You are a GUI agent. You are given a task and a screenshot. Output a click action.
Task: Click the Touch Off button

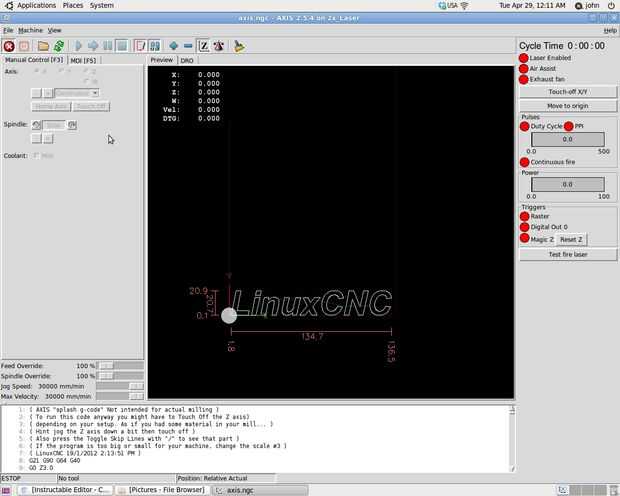click(x=91, y=107)
